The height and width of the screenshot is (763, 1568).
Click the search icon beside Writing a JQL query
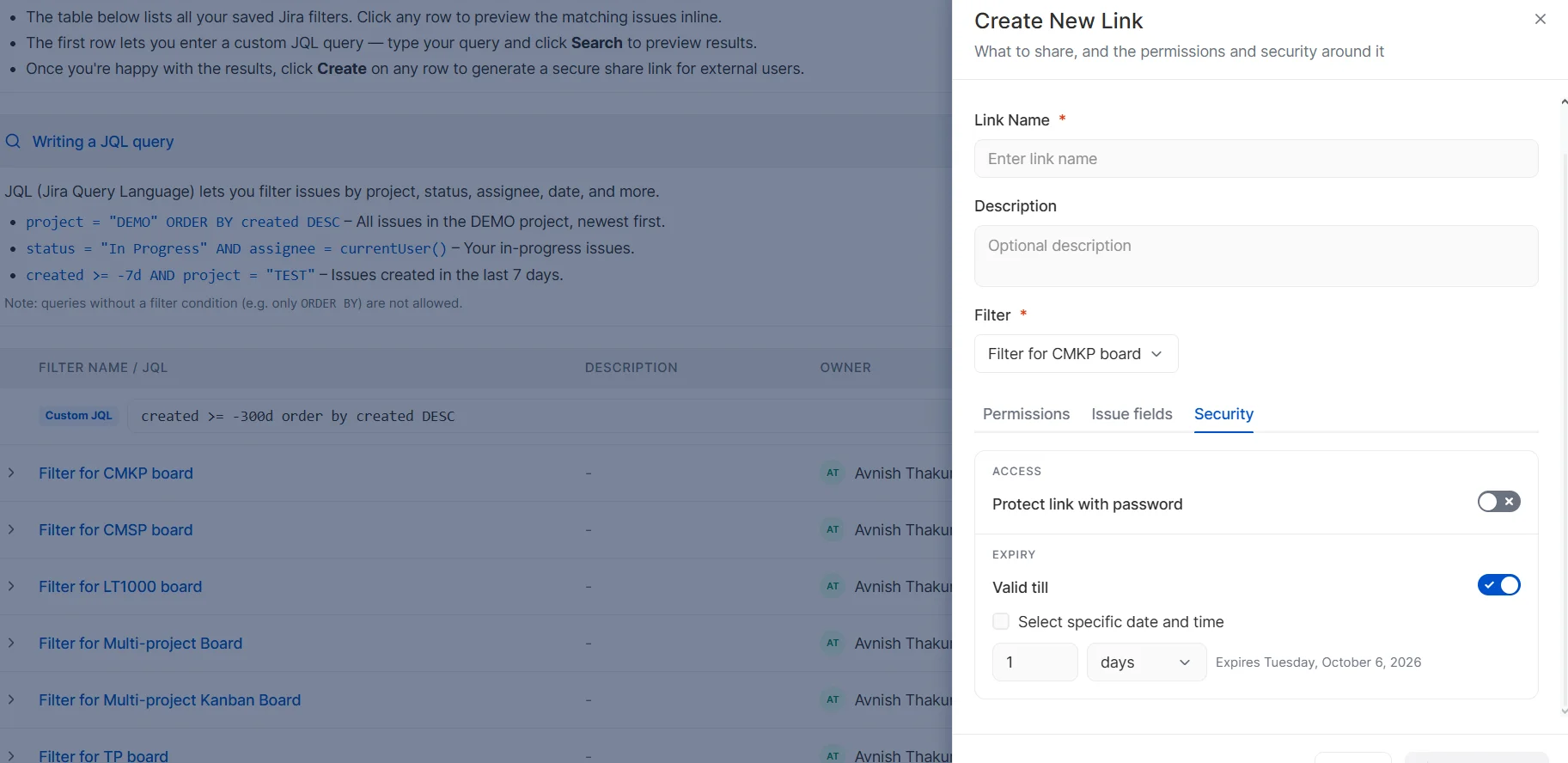13,141
